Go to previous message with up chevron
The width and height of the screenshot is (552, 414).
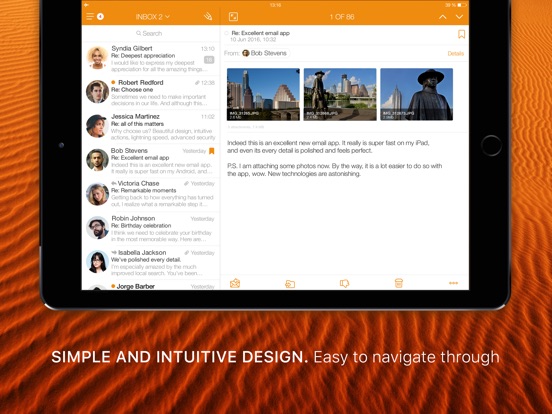click(443, 17)
